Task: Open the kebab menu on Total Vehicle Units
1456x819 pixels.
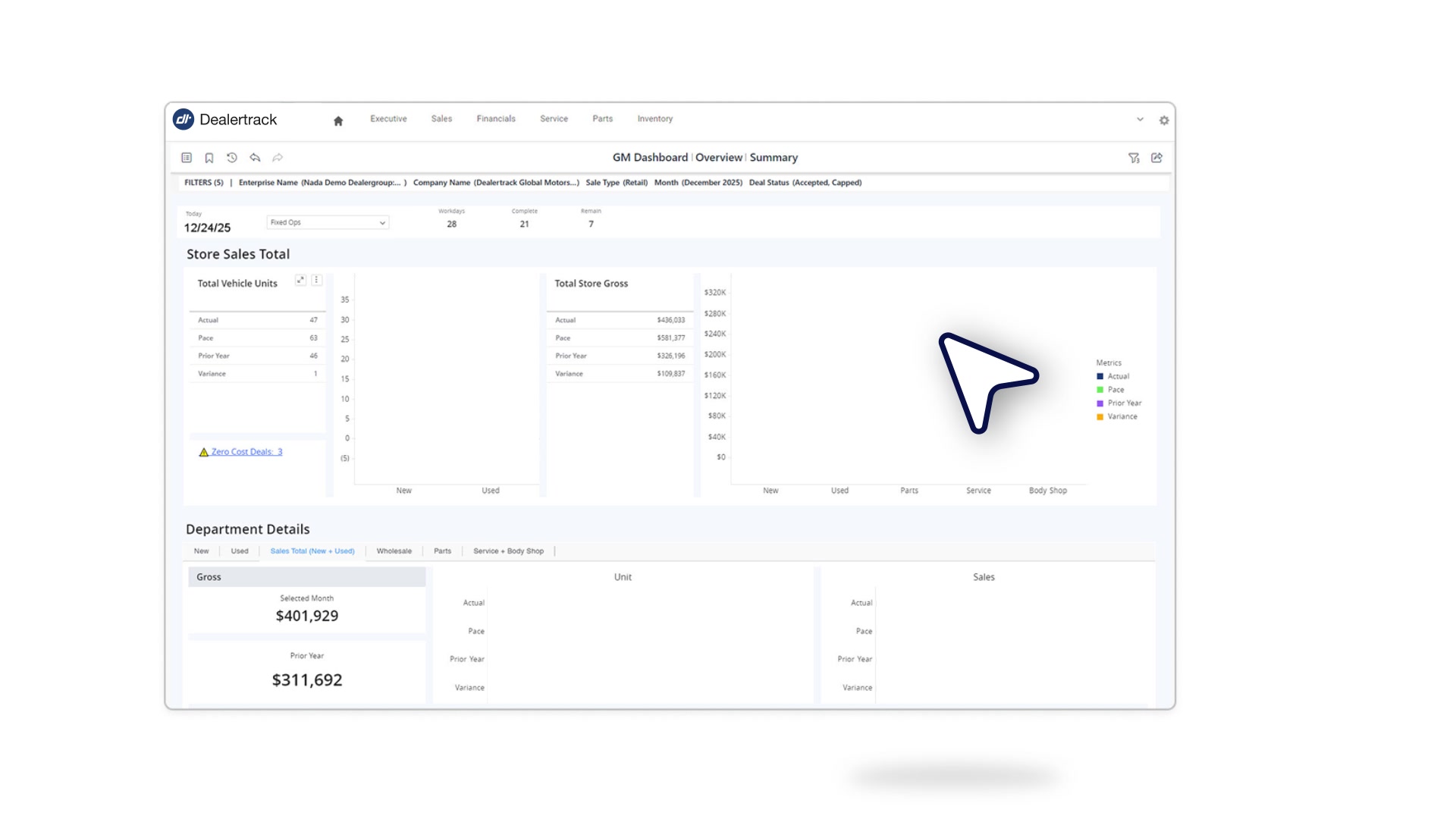Action: 316,280
